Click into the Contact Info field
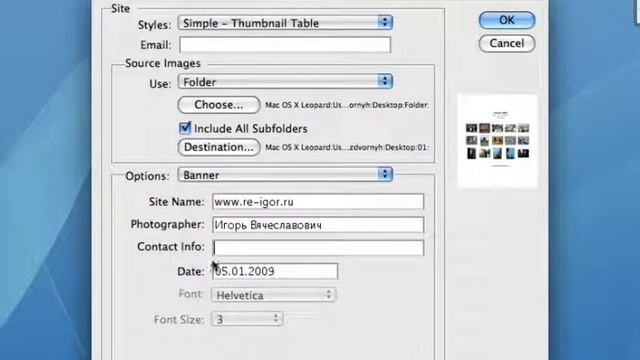 click(x=318, y=248)
